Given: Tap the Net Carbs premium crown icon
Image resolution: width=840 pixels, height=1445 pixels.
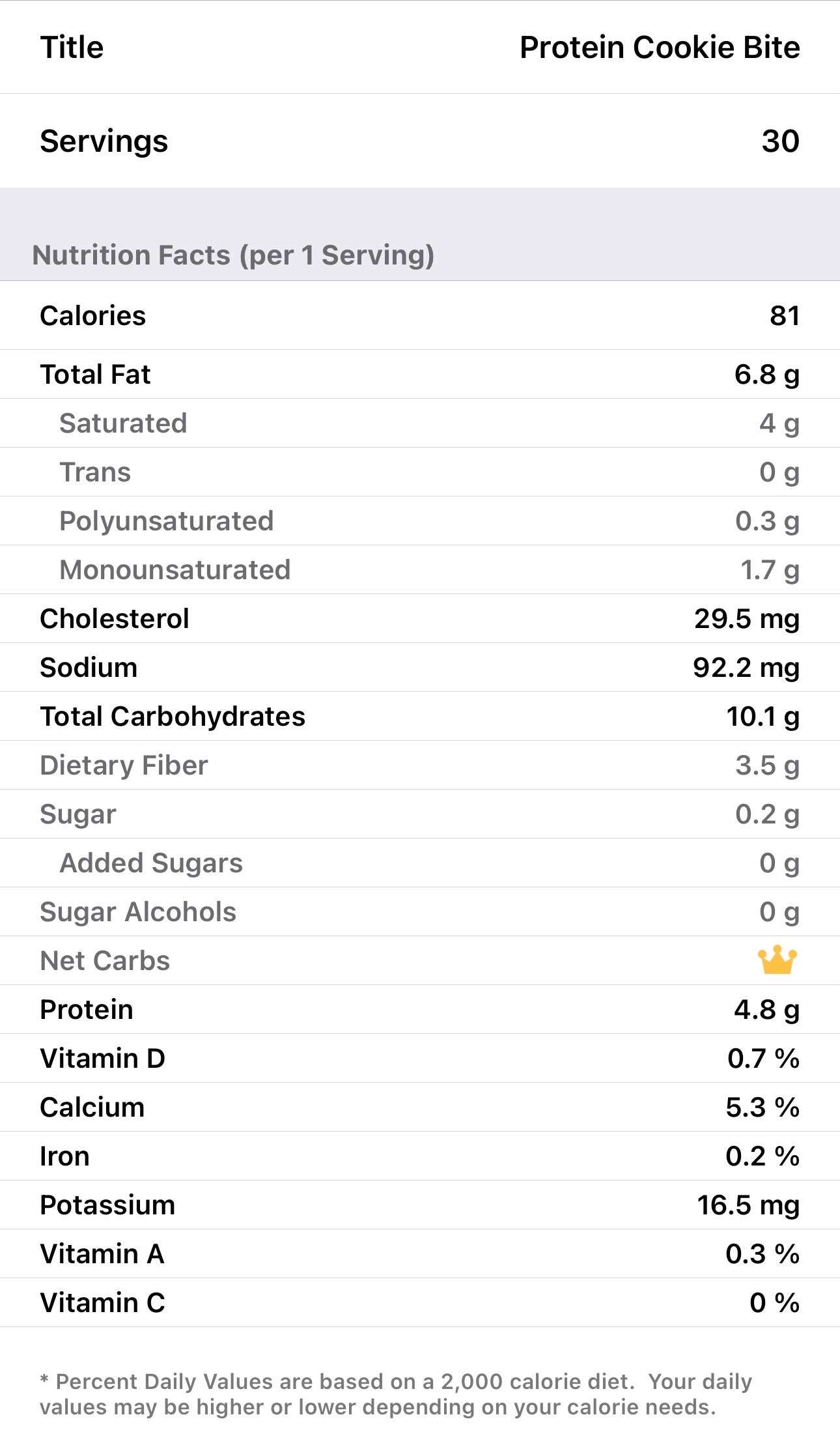Looking at the screenshot, I should (x=777, y=960).
